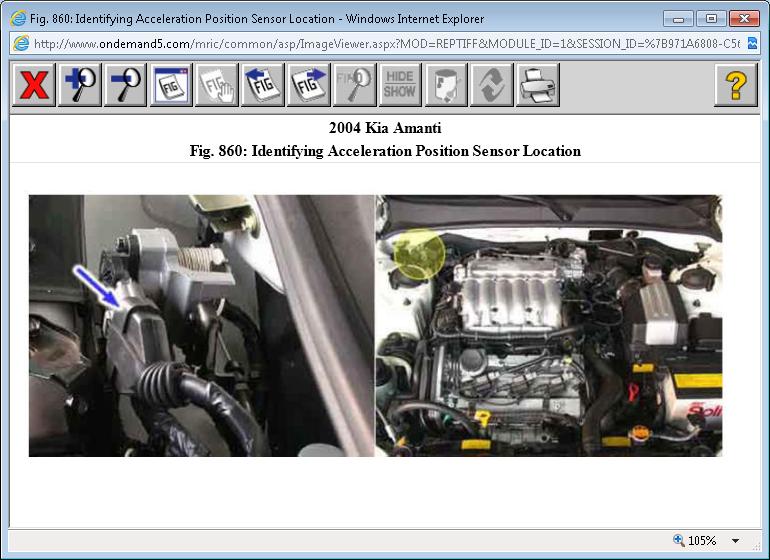Click the page icon in the address bar
770x560 pixels.
[x=21, y=43]
